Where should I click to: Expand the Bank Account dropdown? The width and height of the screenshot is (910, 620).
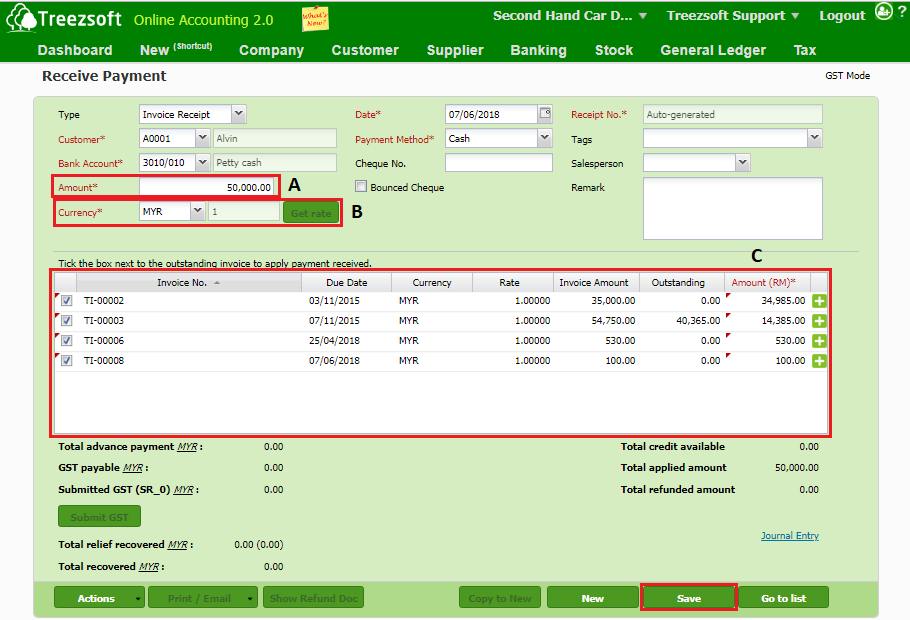[202, 163]
